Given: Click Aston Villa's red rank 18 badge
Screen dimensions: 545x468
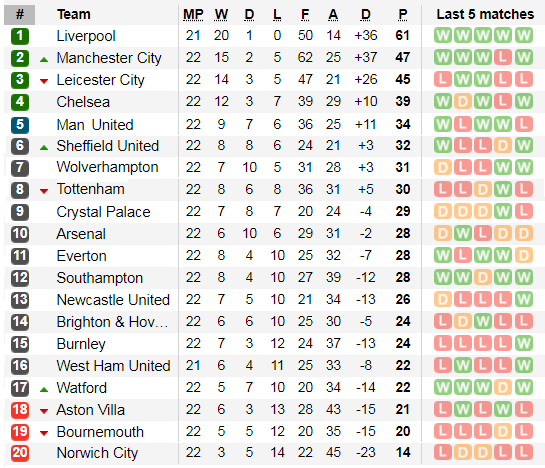Looking at the screenshot, I should (x=20, y=410).
